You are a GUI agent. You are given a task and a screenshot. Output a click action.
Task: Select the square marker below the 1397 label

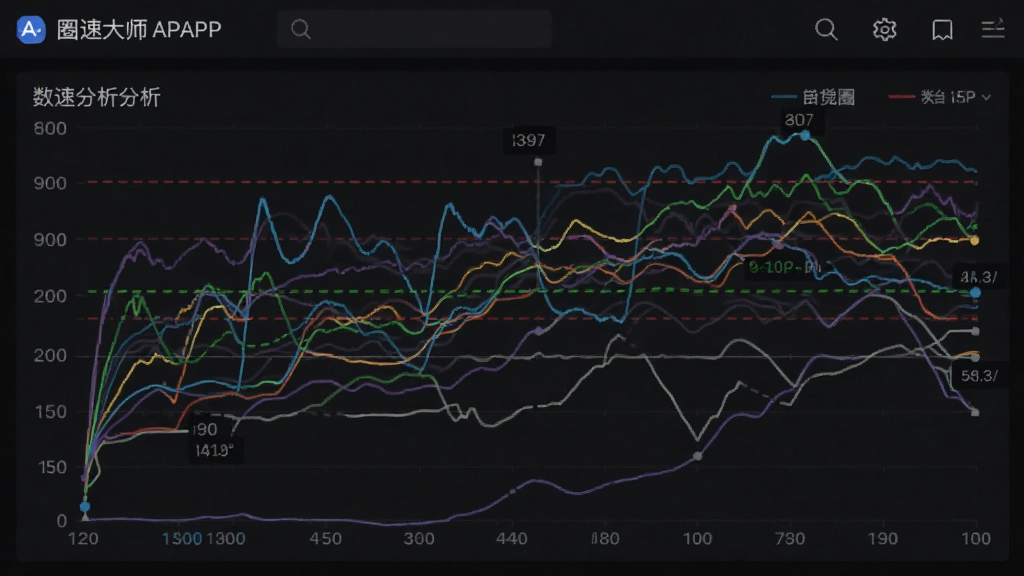(538, 162)
